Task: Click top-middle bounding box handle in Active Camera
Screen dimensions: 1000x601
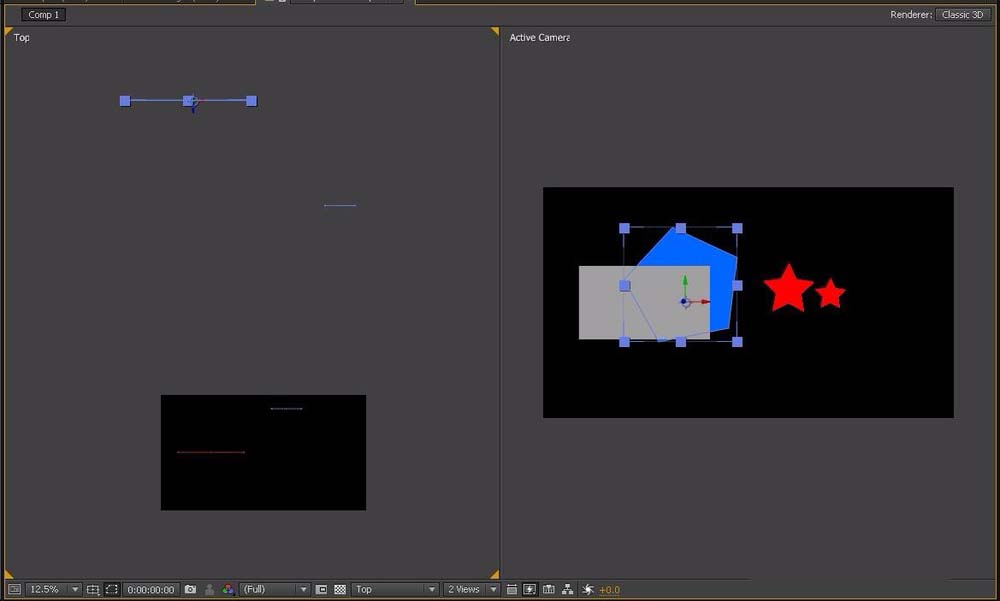Action: tap(680, 228)
